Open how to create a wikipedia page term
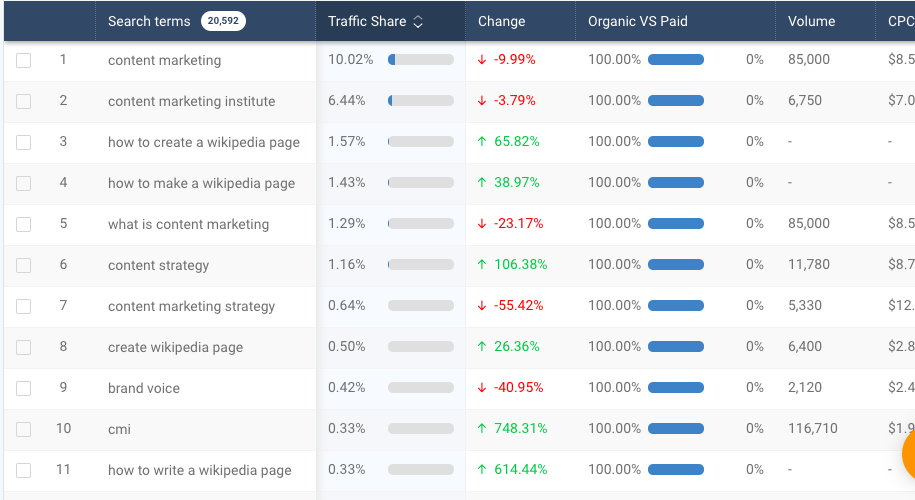The image size is (915, 500). 204,142
